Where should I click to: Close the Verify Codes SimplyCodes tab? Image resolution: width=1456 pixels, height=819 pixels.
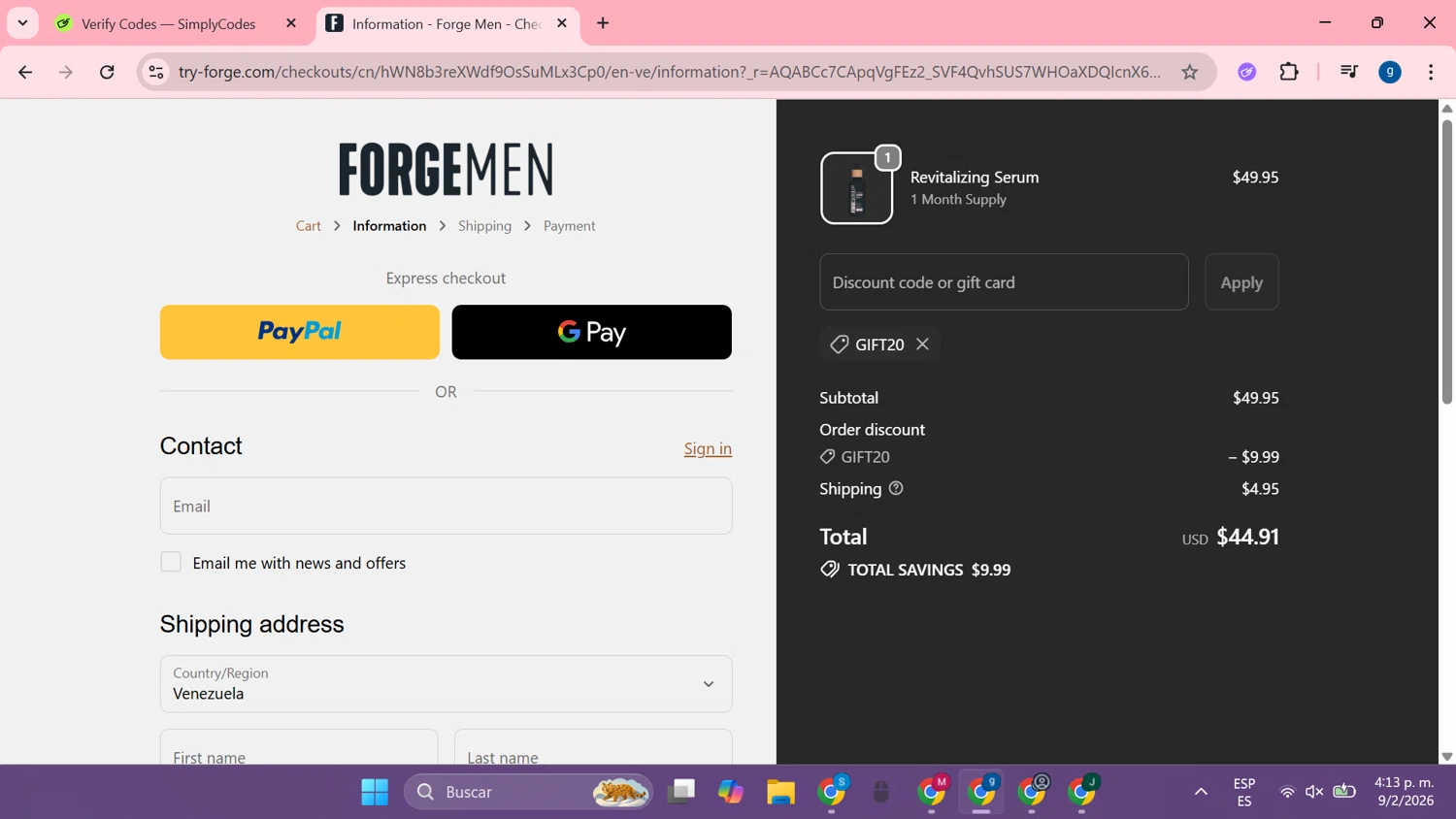click(291, 23)
